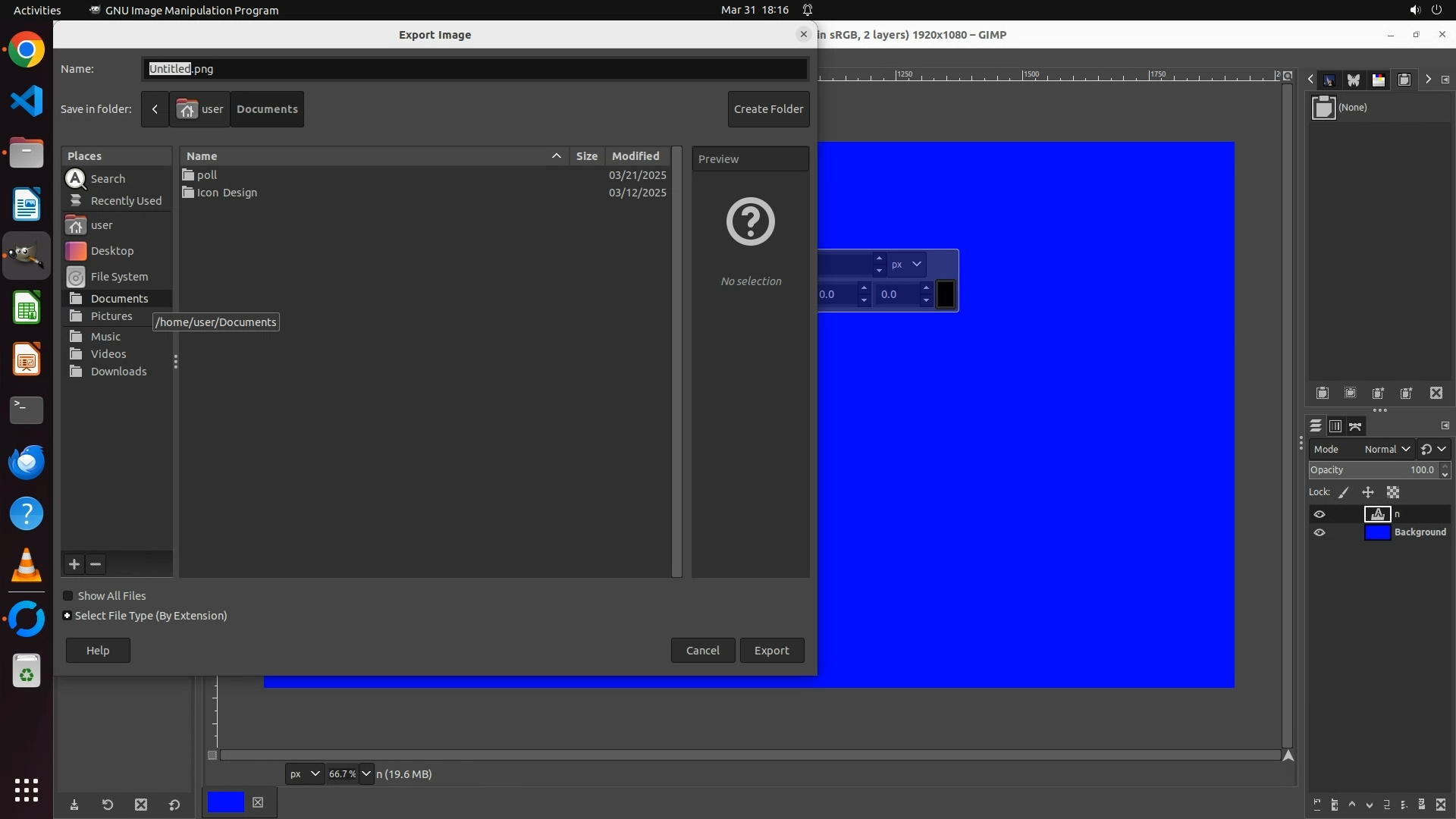Open the zoom 66.7% dropdown
The width and height of the screenshot is (1456, 819).
tap(366, 774)
